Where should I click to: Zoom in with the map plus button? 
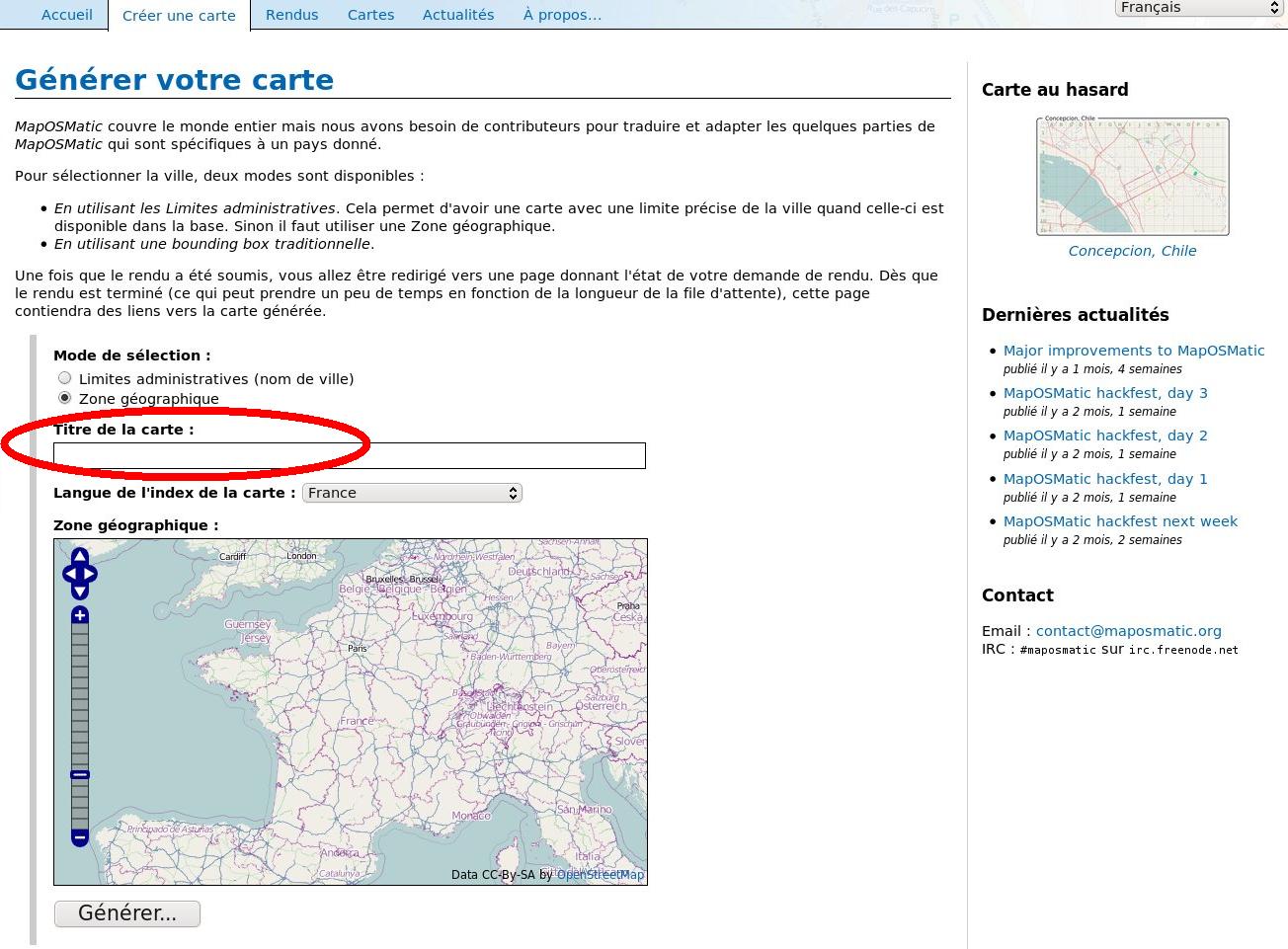click(x=80, y=615)
